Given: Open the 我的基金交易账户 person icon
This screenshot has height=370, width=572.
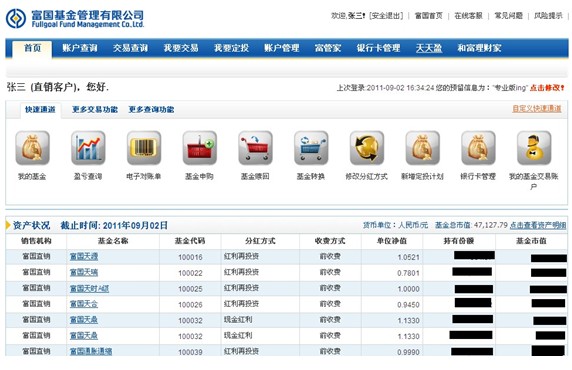Looking at the screenshot, I should (x=534, y=148).
